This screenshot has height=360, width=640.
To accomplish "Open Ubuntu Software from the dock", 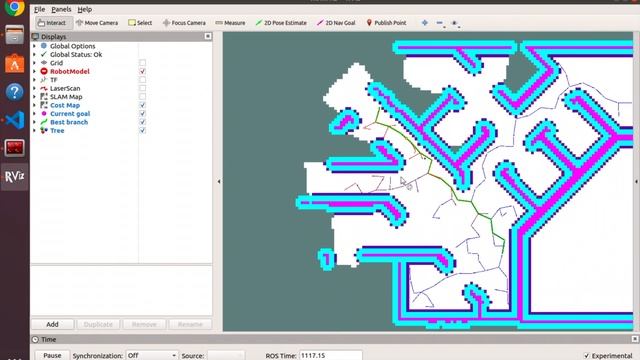I will (x=14, y=64).
